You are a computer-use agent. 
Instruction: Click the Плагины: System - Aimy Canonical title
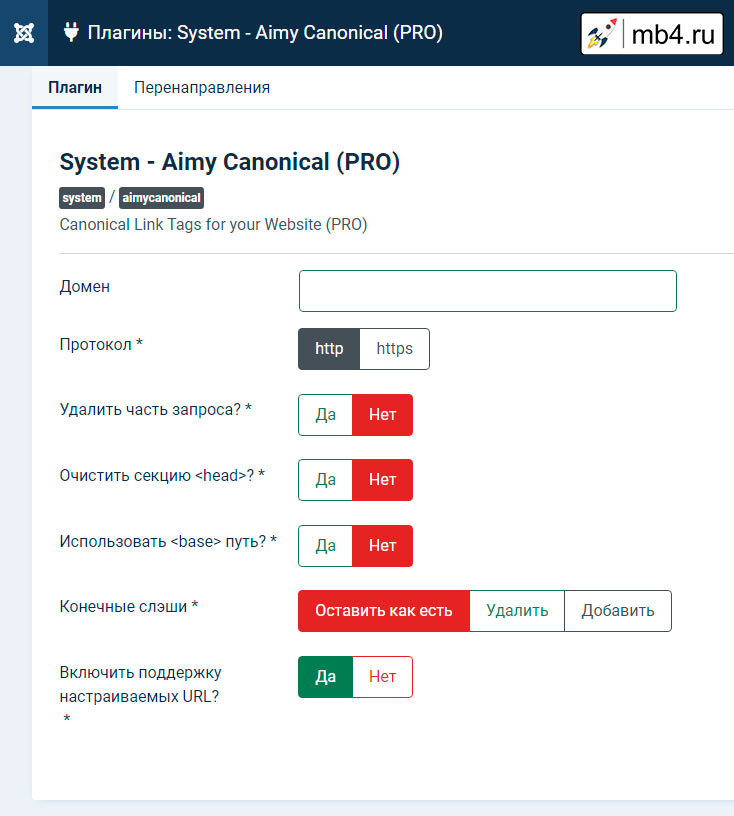tap(265, 33)
